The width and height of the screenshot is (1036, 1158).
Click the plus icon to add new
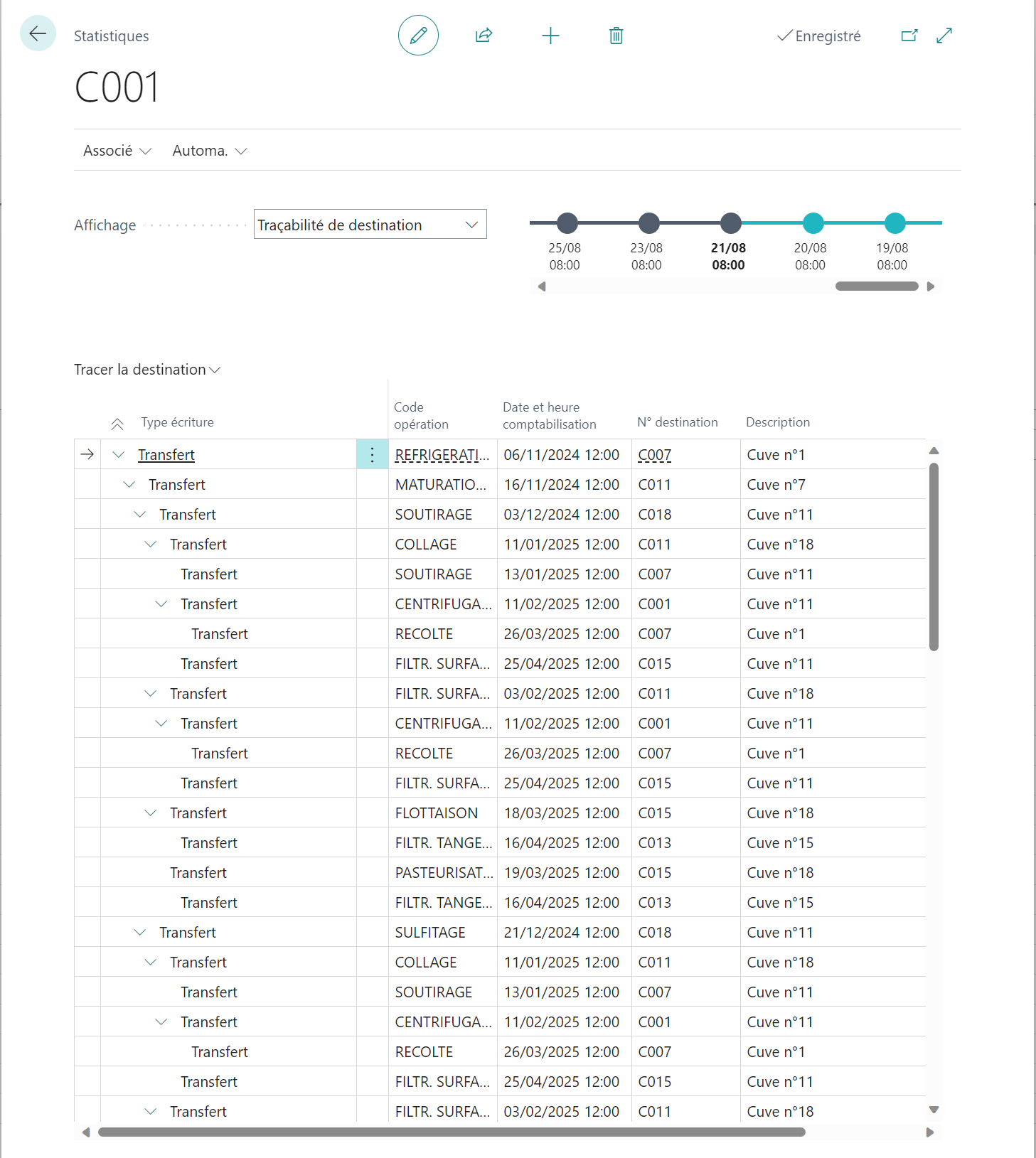(550, 36)
